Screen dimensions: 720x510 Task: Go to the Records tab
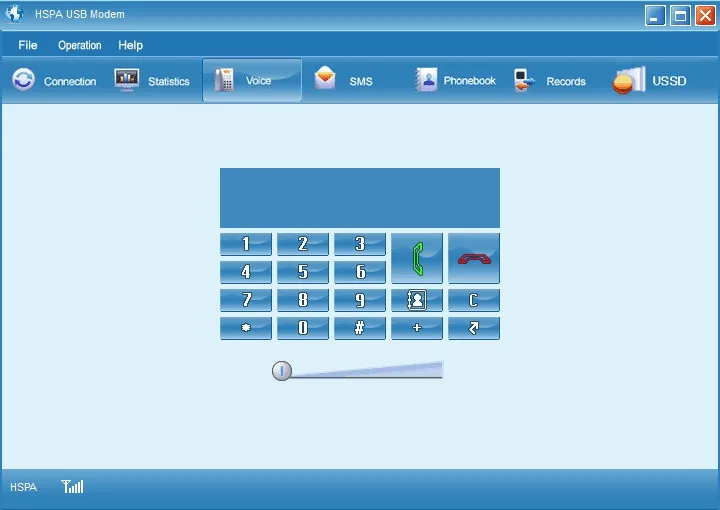(550, 81)
